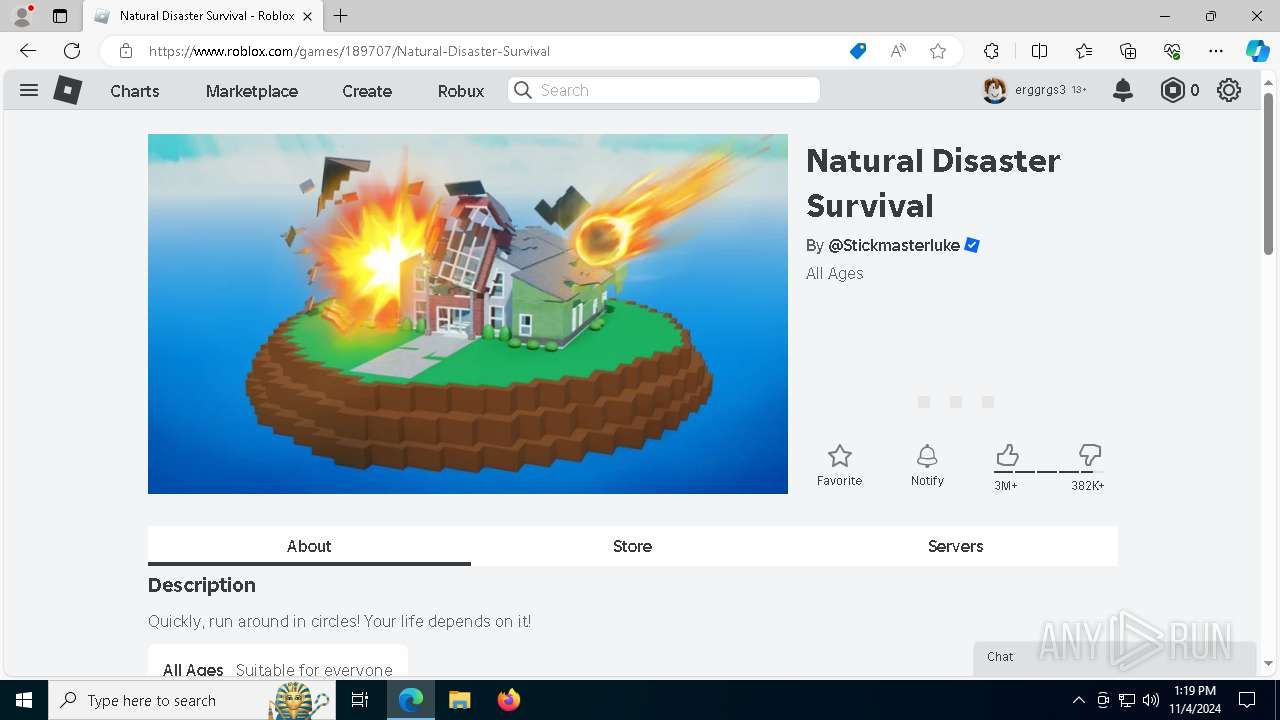Image resolution: width=1280 pixels, height=720 pixels.
Task: Dislike the game with thumbs down
Action: pyautogui.click(x=1090, y=456)
